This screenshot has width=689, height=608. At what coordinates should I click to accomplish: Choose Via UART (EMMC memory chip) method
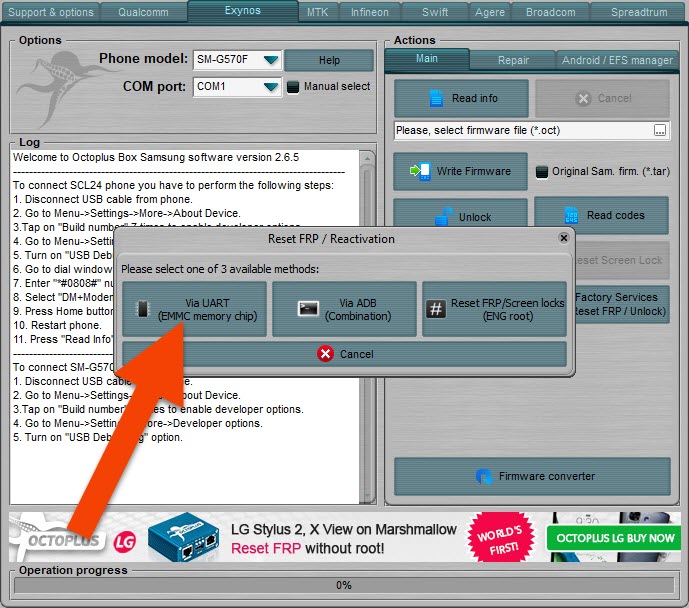pos(194,309)
